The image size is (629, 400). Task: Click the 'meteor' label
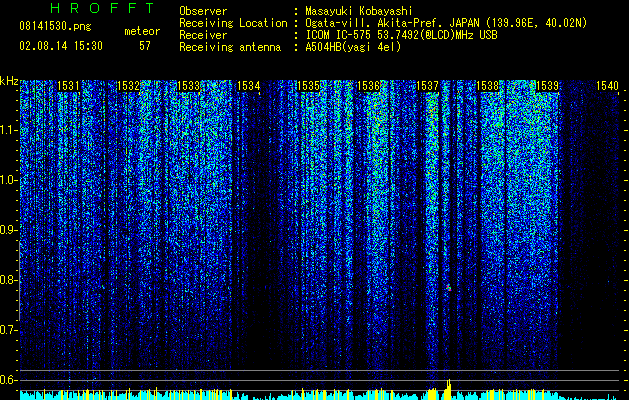(x=142, y=31)
